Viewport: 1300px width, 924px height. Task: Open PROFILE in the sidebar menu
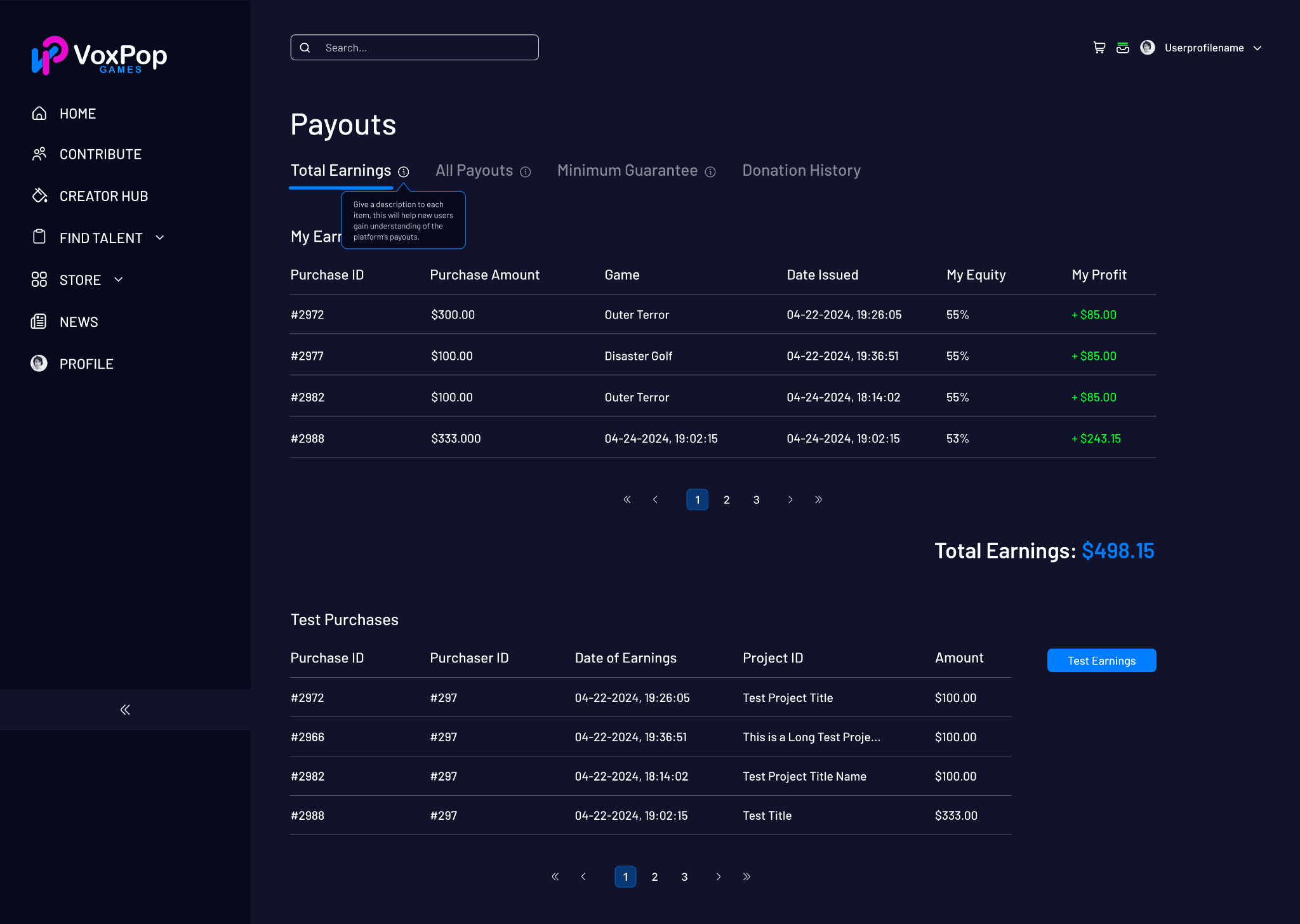coord(86,364)
